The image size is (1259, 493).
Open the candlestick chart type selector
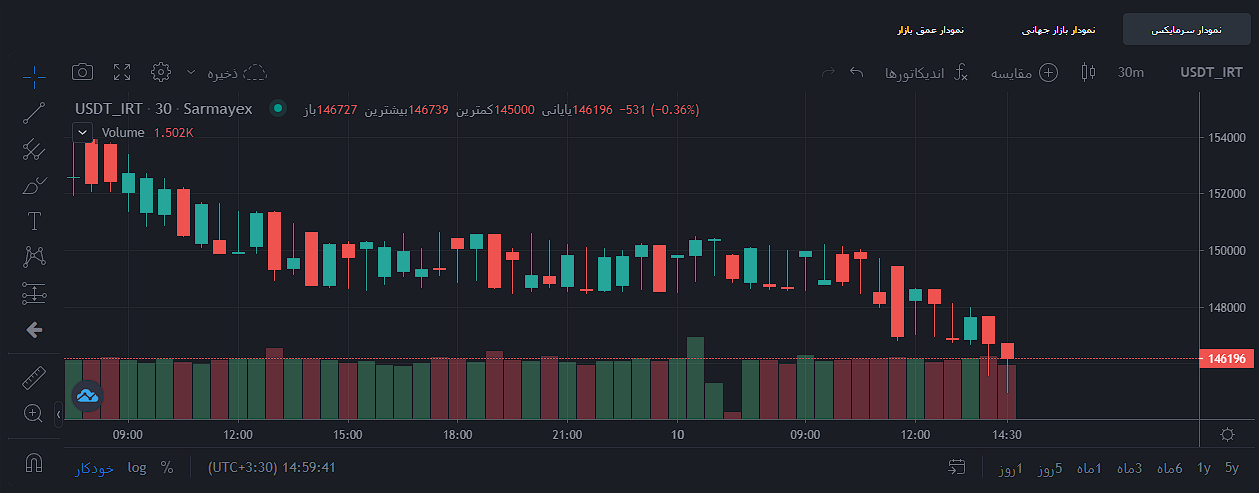(1088, 72)
